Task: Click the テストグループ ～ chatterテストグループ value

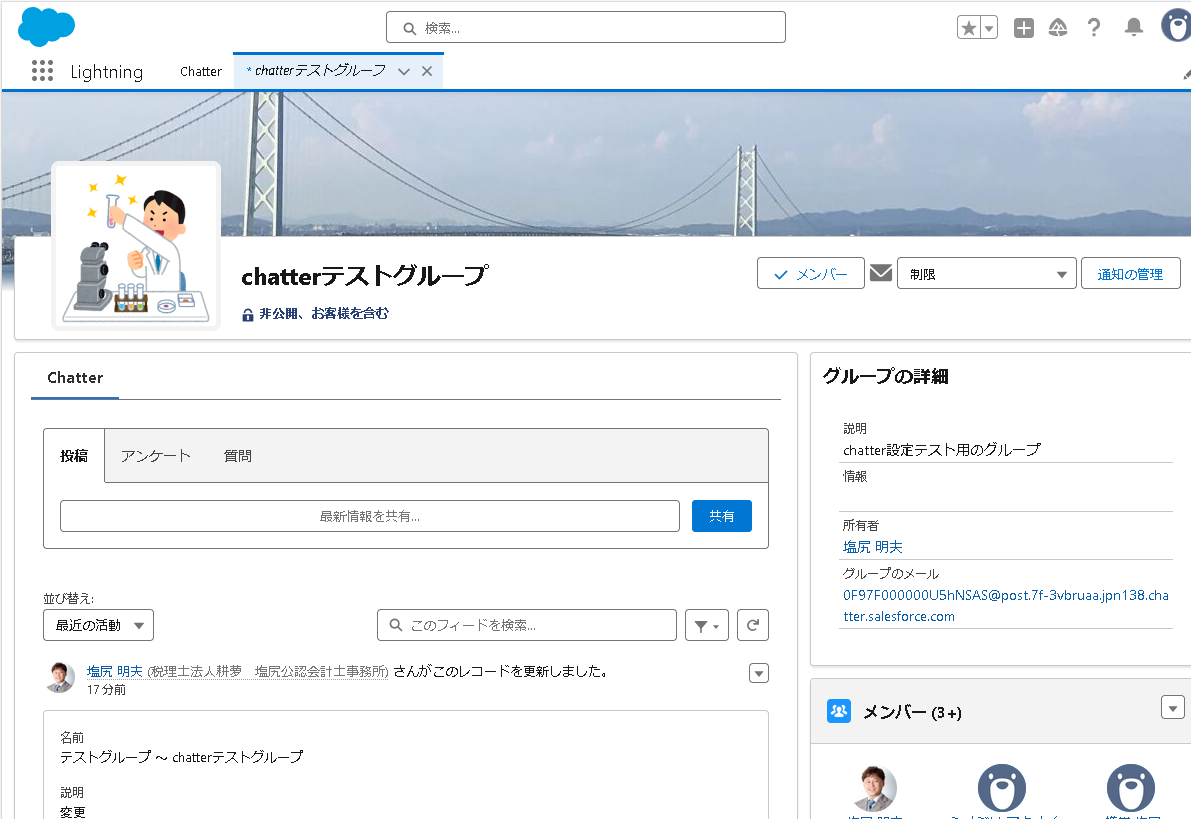Action: (x=182, y=757)
